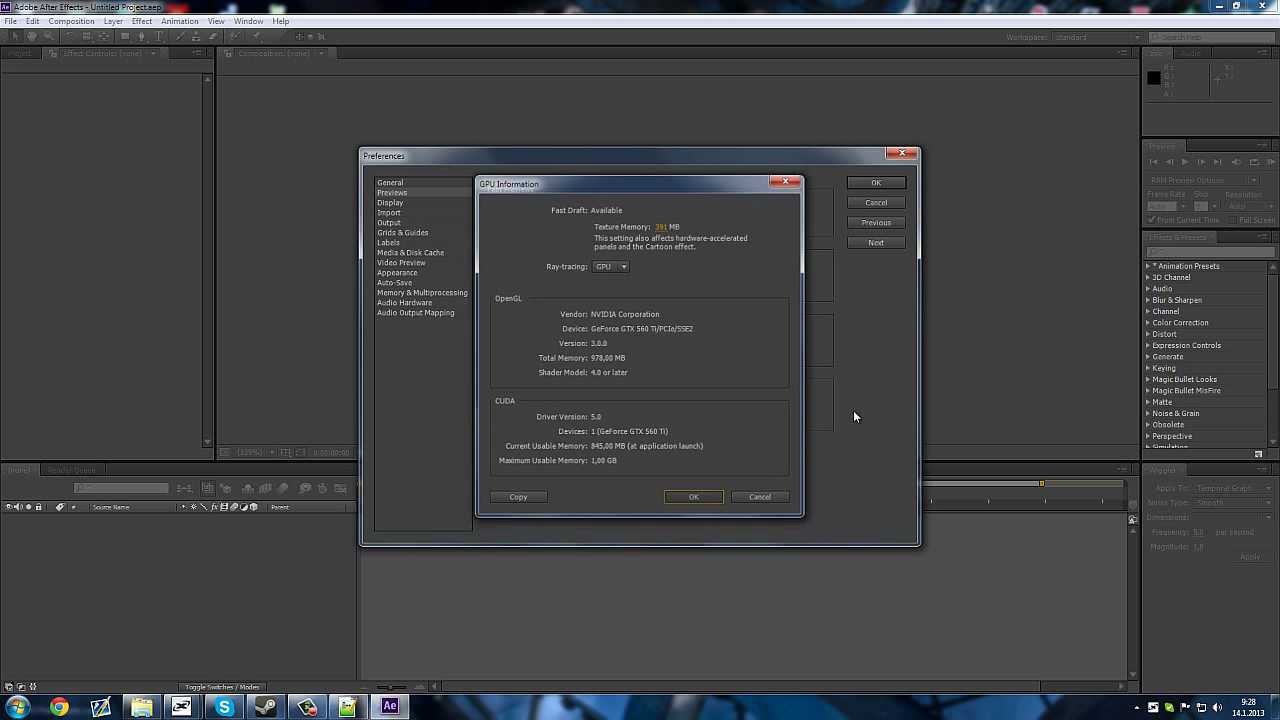The height and width of the screenshot is (720, 1280).
Task: Open the Window menu
Action: click(248, 21)
